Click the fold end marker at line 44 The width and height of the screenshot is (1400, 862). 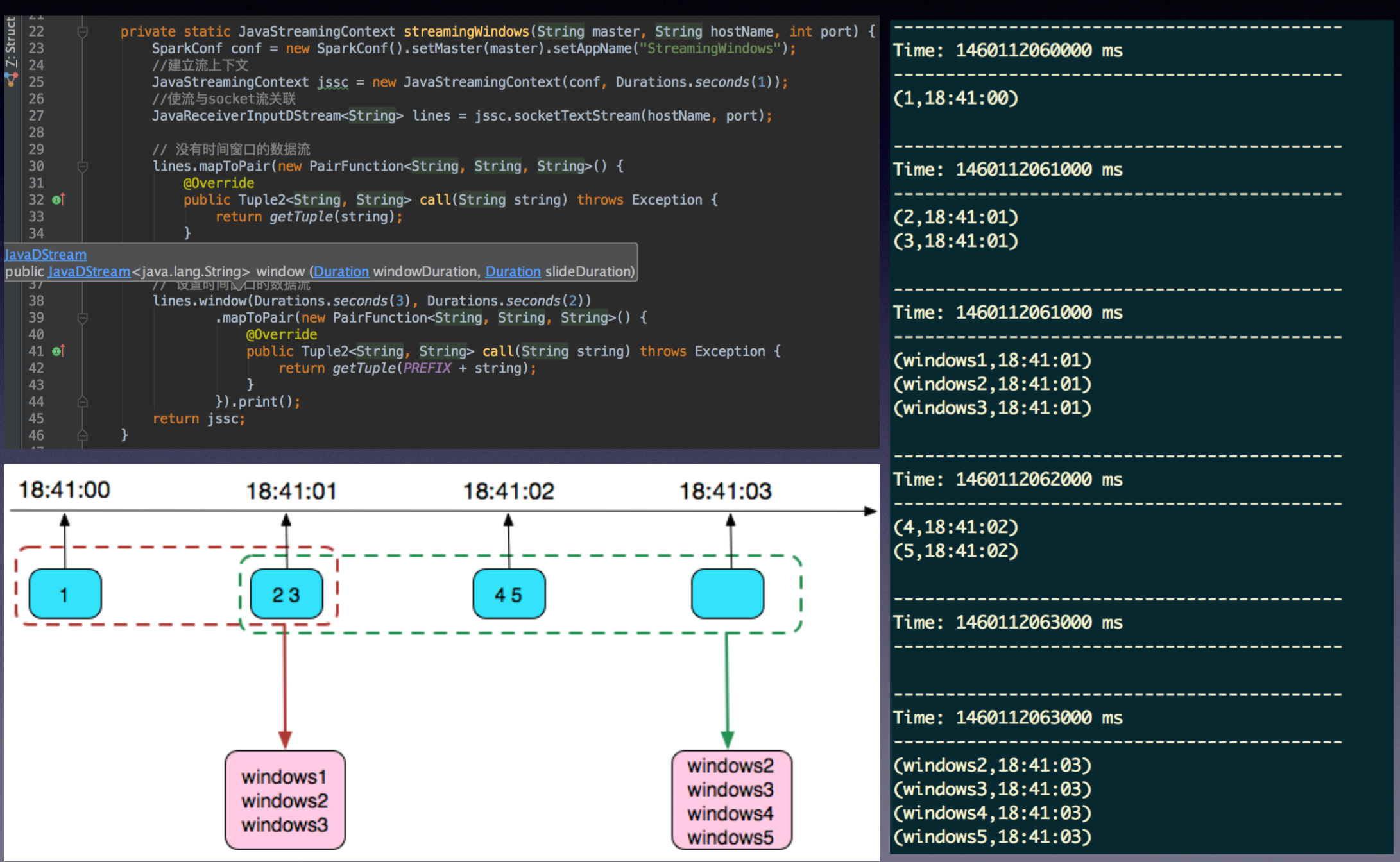[82, 402]
